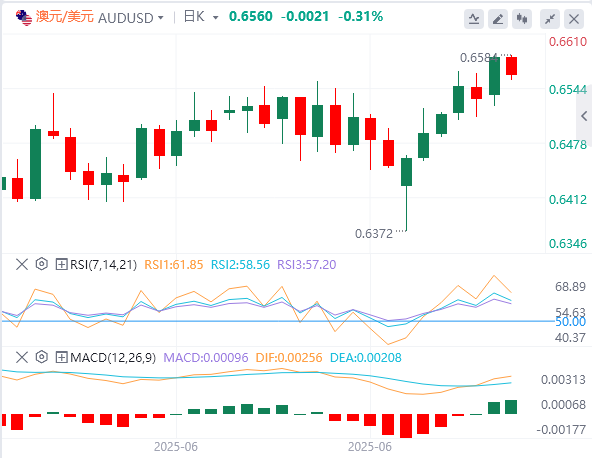Click the blue RSI 50.00 level line
This screenshot has height=458, width=592.
point(278,321)
